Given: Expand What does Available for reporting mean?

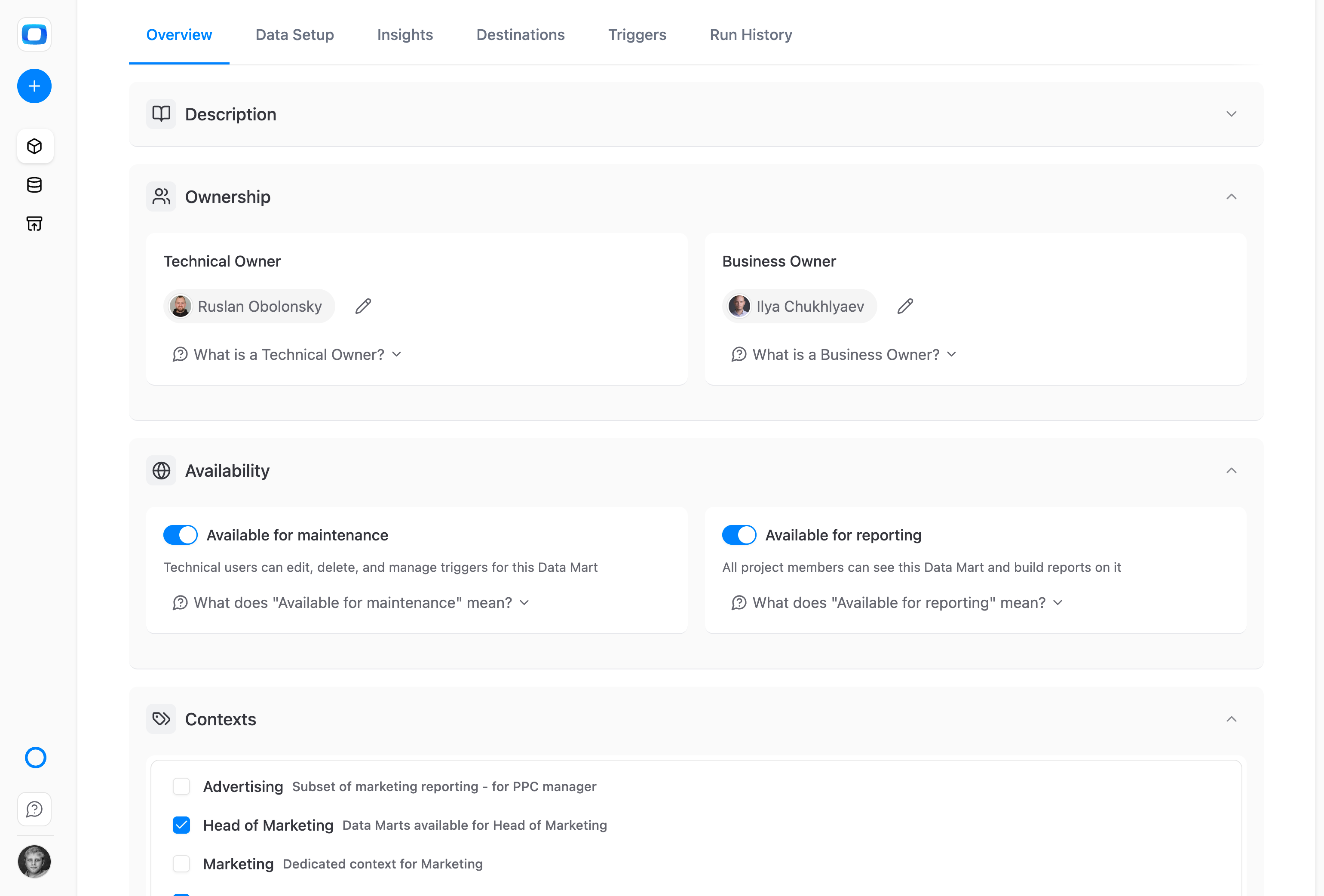Looking at the screenshot, I should (897, 603).
